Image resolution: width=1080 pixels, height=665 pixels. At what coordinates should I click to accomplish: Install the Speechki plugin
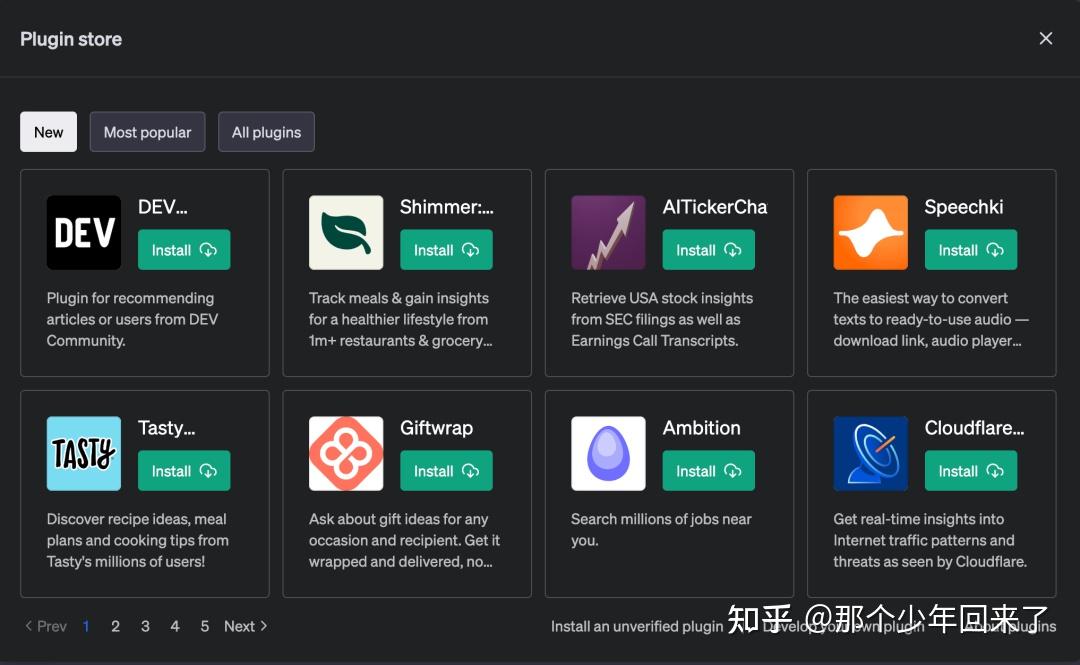[x=970, y=250]
